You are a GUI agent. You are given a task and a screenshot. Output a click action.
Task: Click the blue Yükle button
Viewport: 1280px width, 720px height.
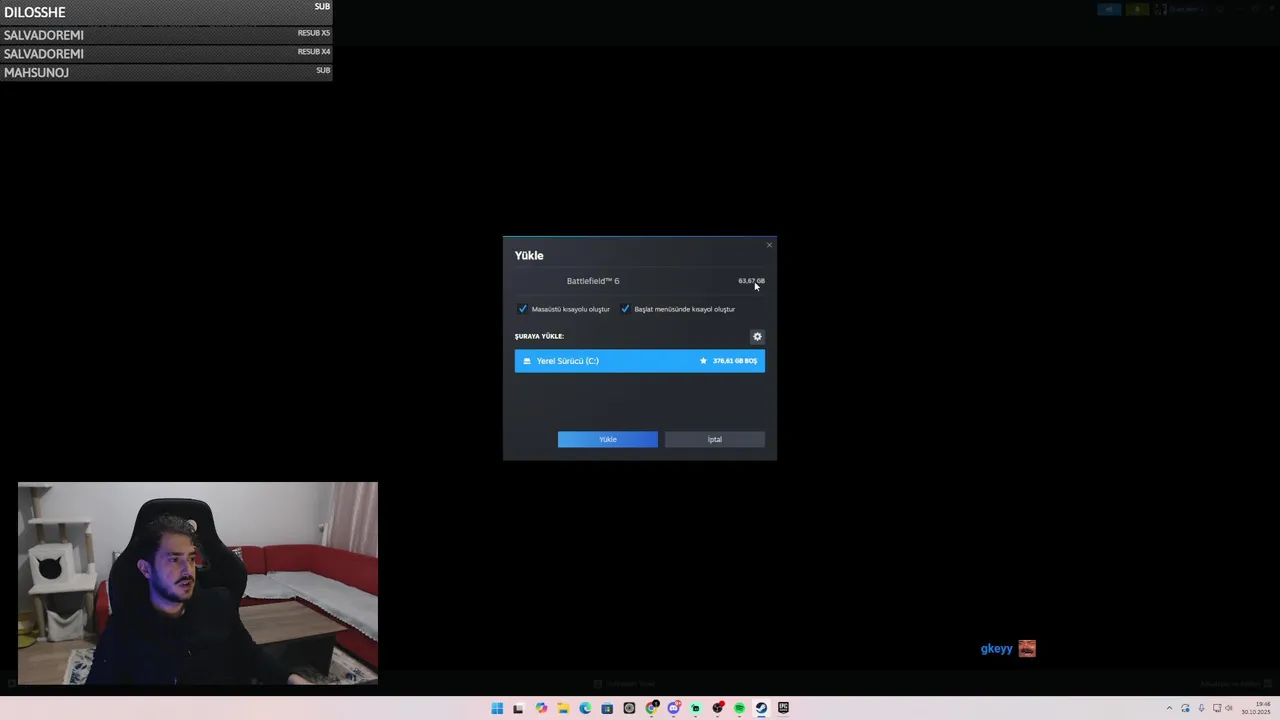608,440
